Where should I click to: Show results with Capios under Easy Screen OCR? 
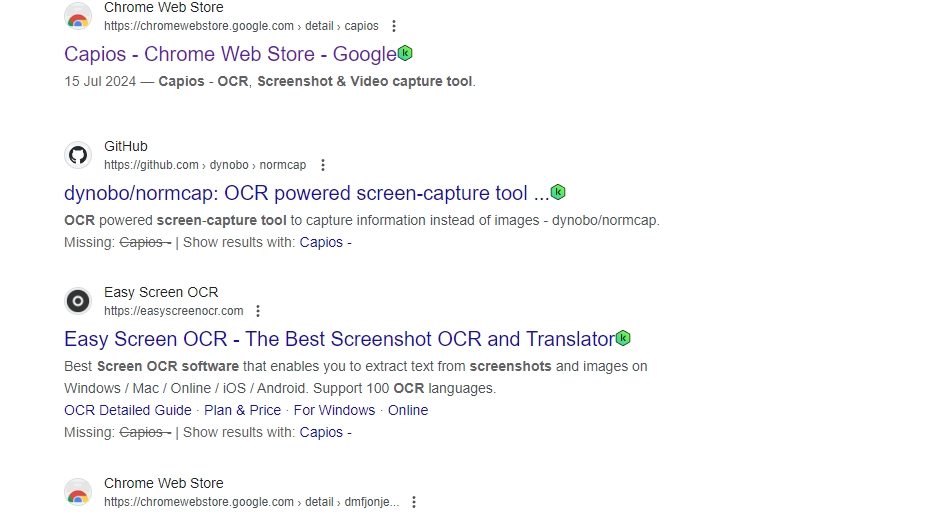[325, 433]
